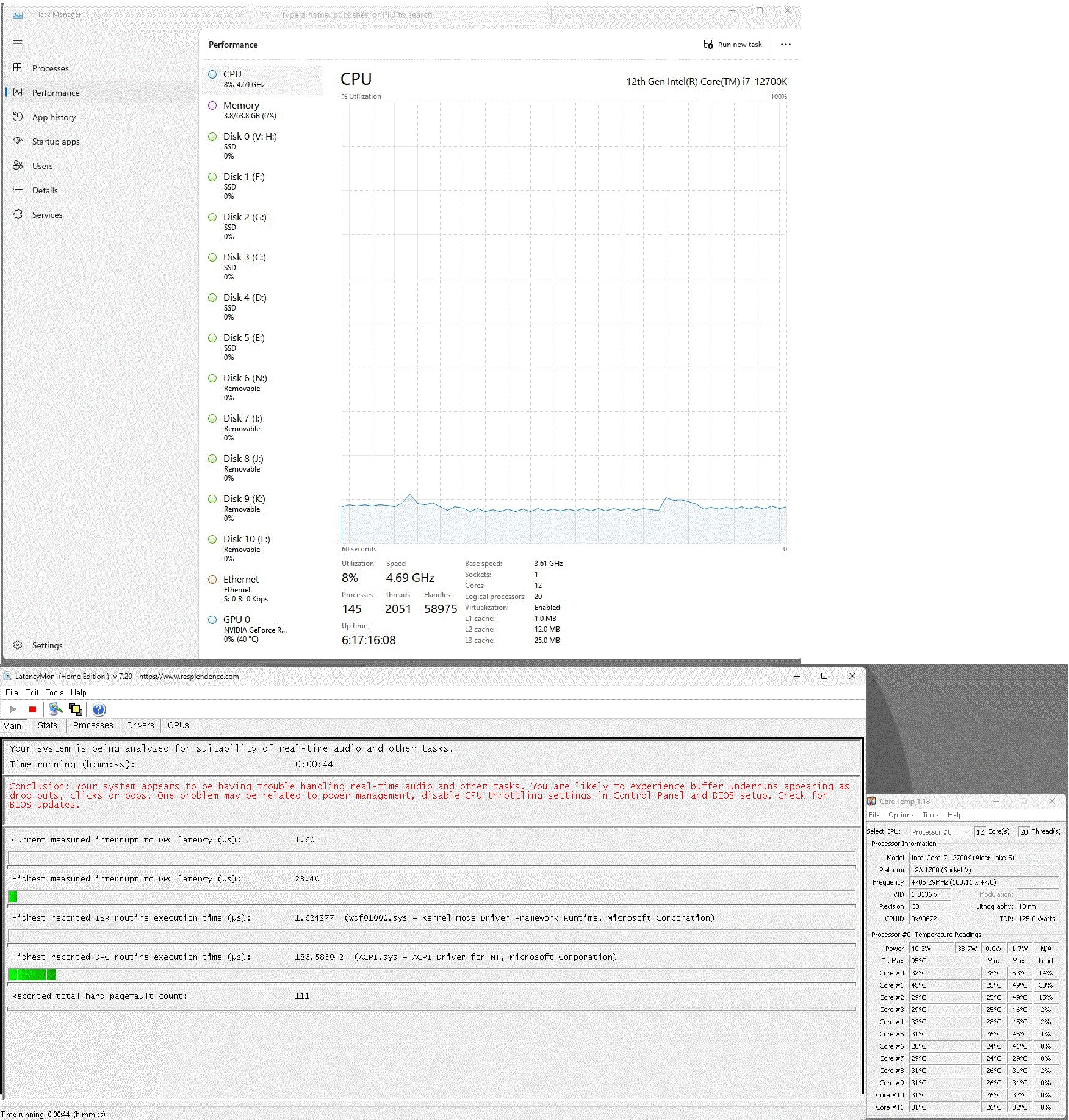1069x1120 pixels.
Task: Open the Options menu in Core Temp
Action: tap(901, 815)
